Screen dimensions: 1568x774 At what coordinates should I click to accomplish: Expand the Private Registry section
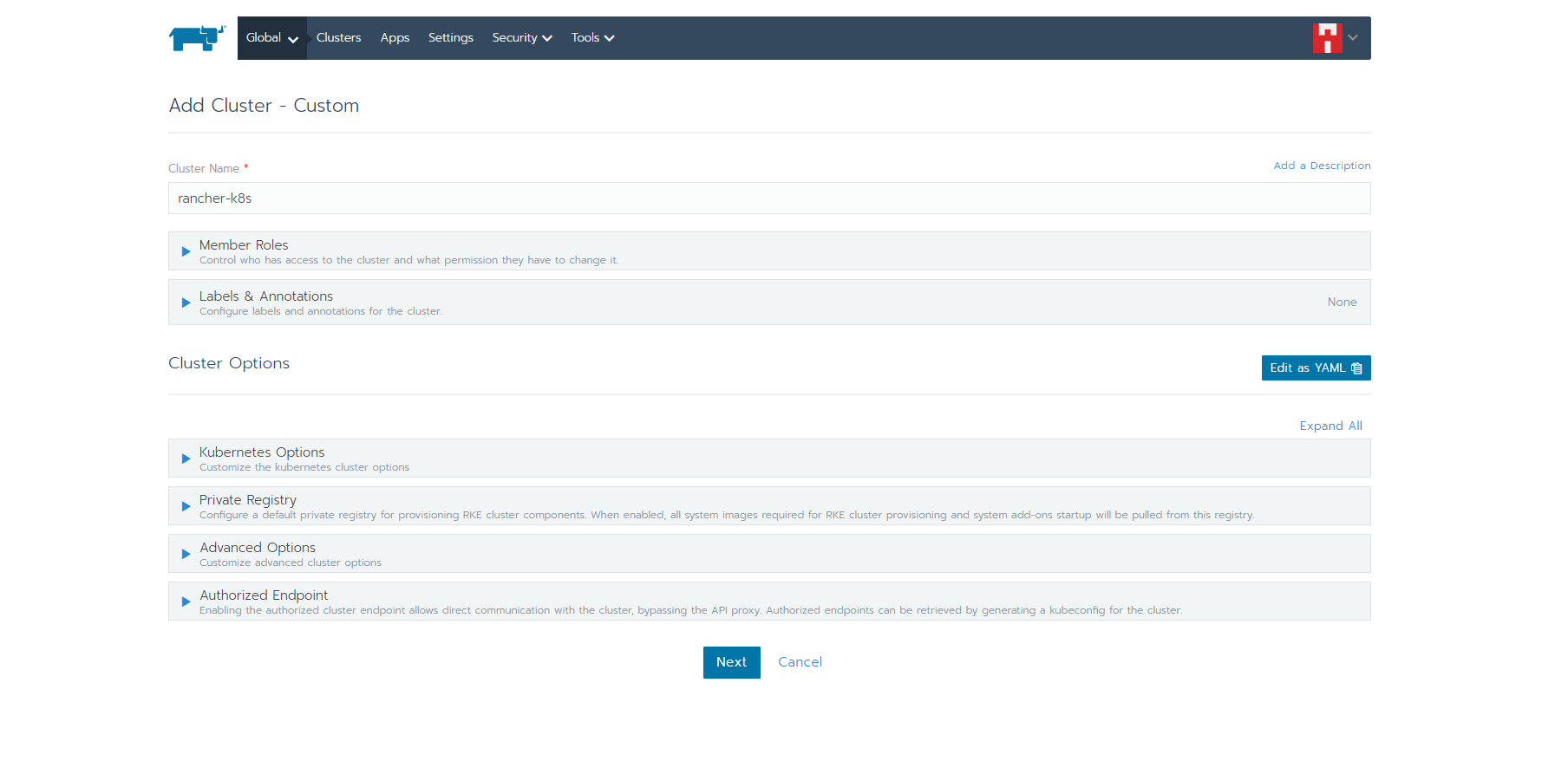tap(769, 506)
